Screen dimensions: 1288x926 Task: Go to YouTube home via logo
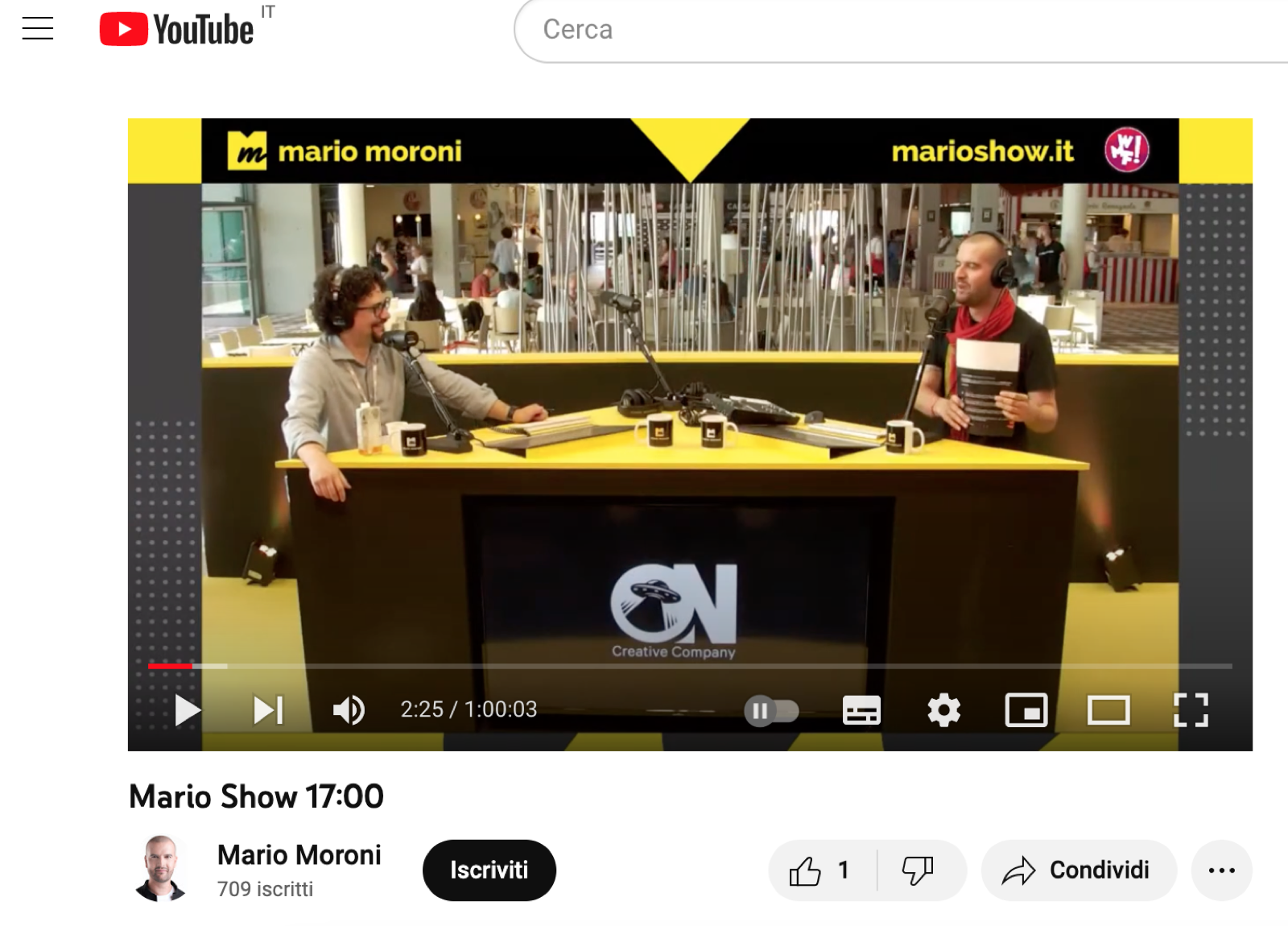(x=176, y=29)
